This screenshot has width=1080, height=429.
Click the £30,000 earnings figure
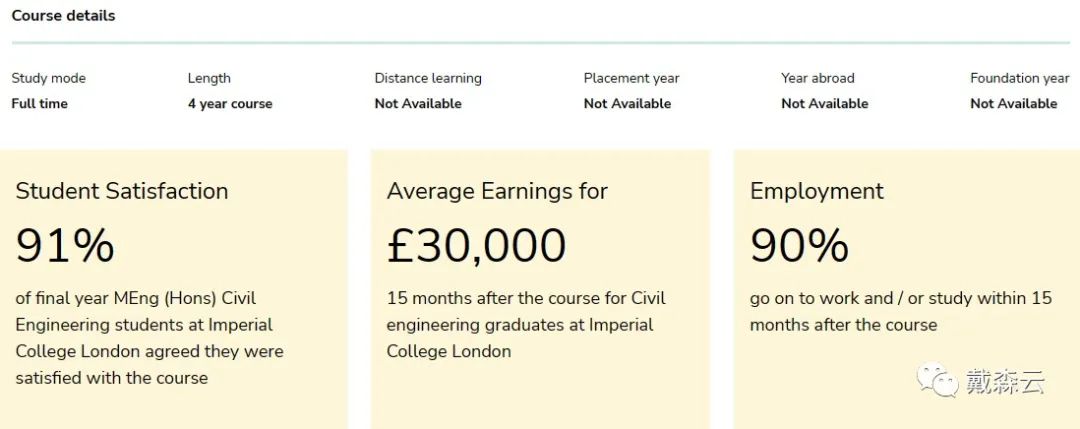(x=476, y=245)
